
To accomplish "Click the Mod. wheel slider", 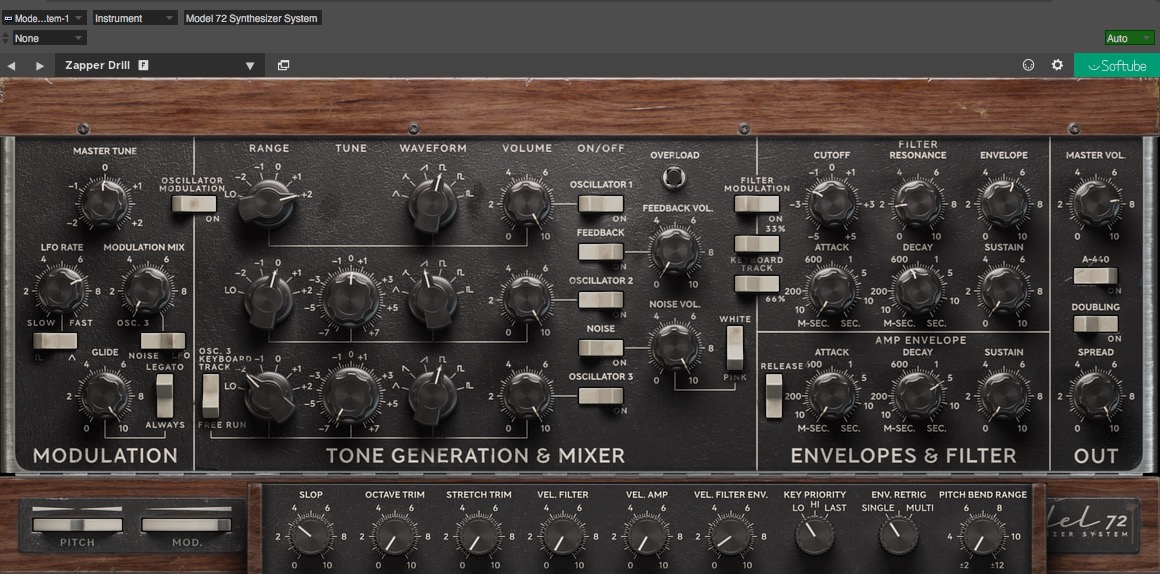I will click(186, 524).
